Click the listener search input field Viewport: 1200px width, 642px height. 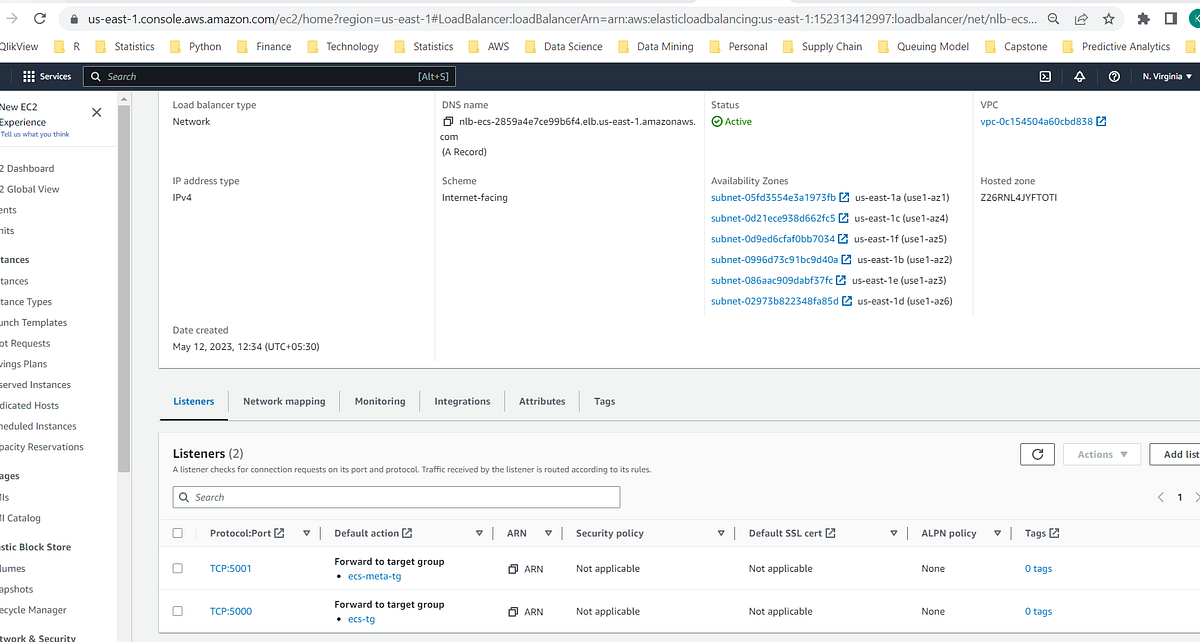395,497
